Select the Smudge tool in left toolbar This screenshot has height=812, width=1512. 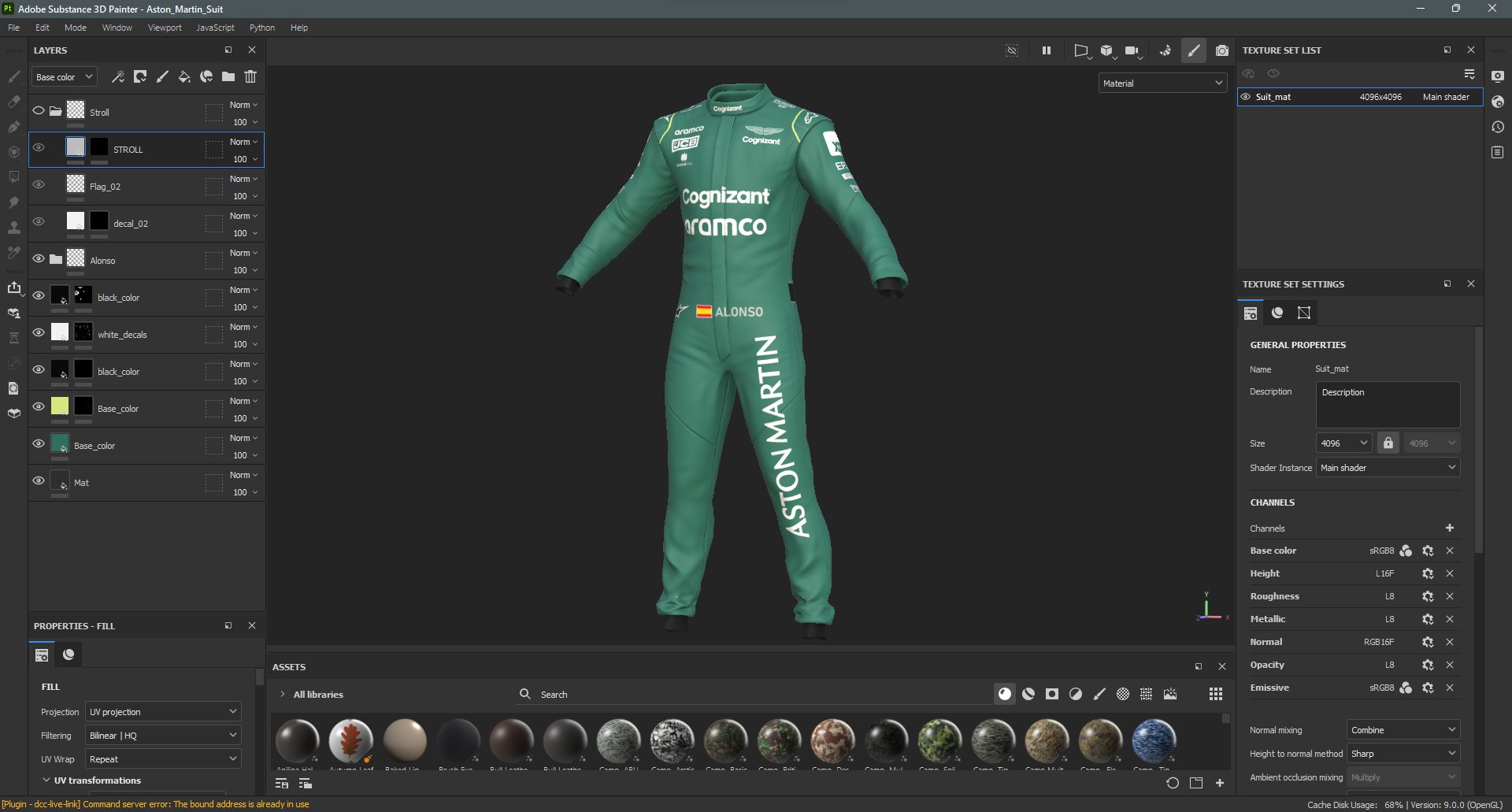[13, 202]
